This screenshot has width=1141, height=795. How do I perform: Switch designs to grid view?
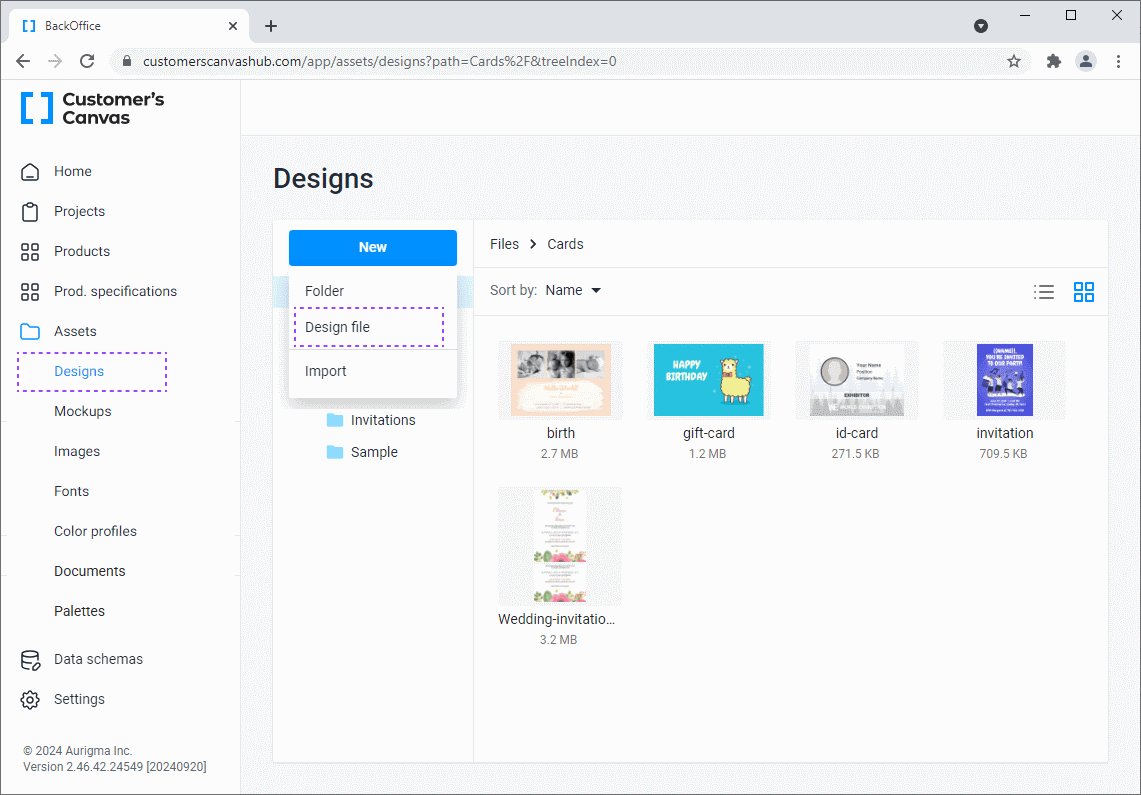(x=1084, y=291)
